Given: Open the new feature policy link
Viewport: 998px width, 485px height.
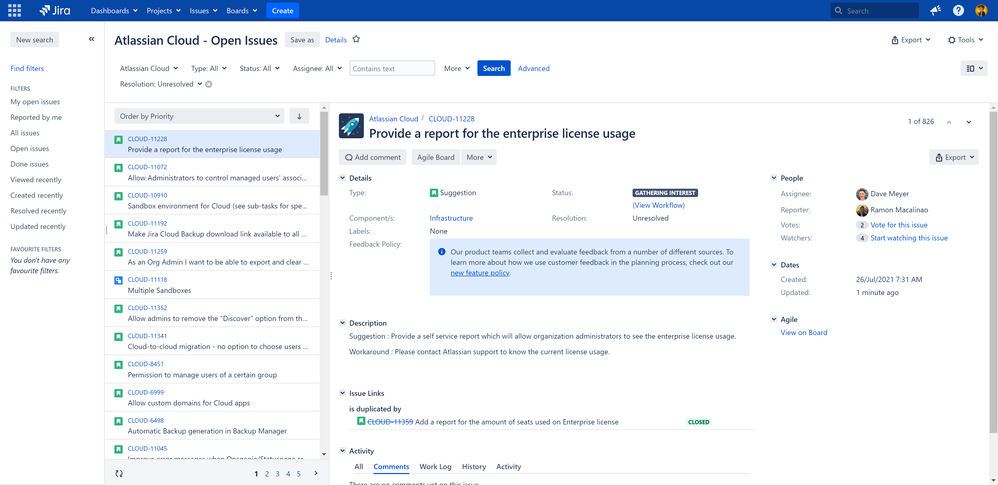Looking at the screenshot, I should pyautogui.click(x=481, y=273).
